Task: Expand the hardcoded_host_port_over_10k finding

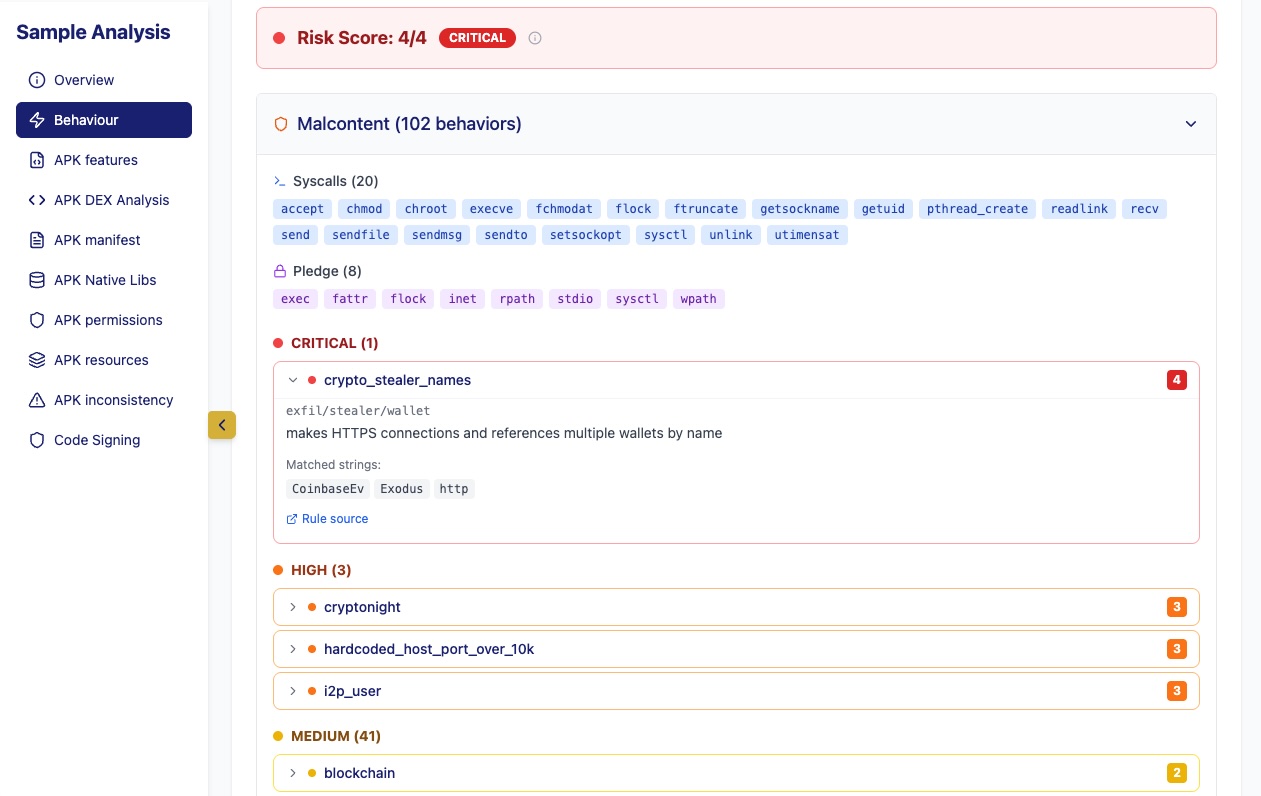Action: pos(293,649)
